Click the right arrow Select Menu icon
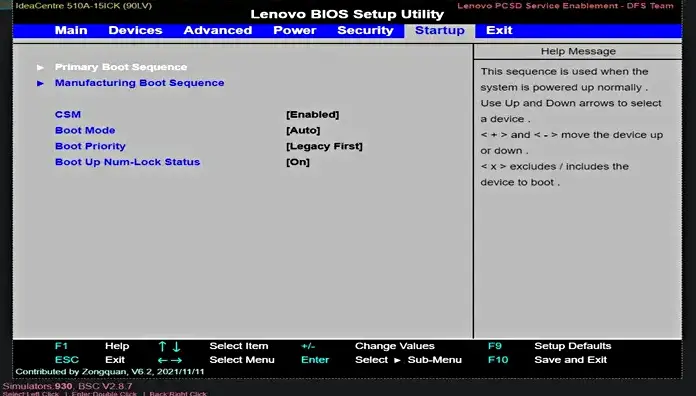This screenshot has width=696, height=396. click(177, 360)
